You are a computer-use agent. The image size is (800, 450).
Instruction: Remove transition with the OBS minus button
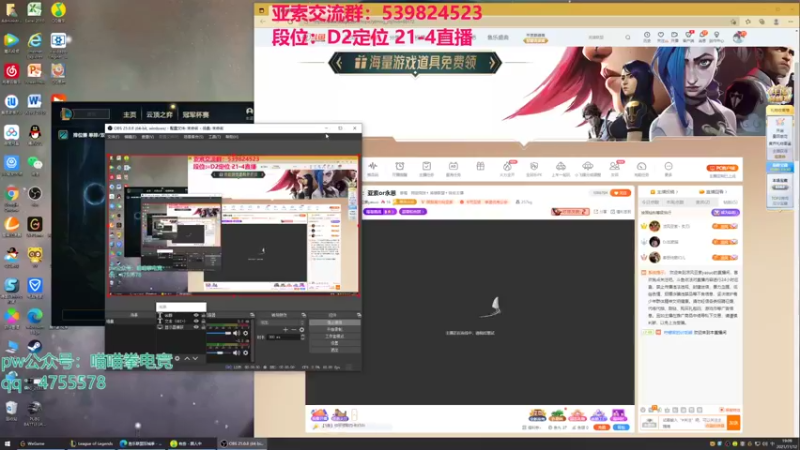point(293,330)
